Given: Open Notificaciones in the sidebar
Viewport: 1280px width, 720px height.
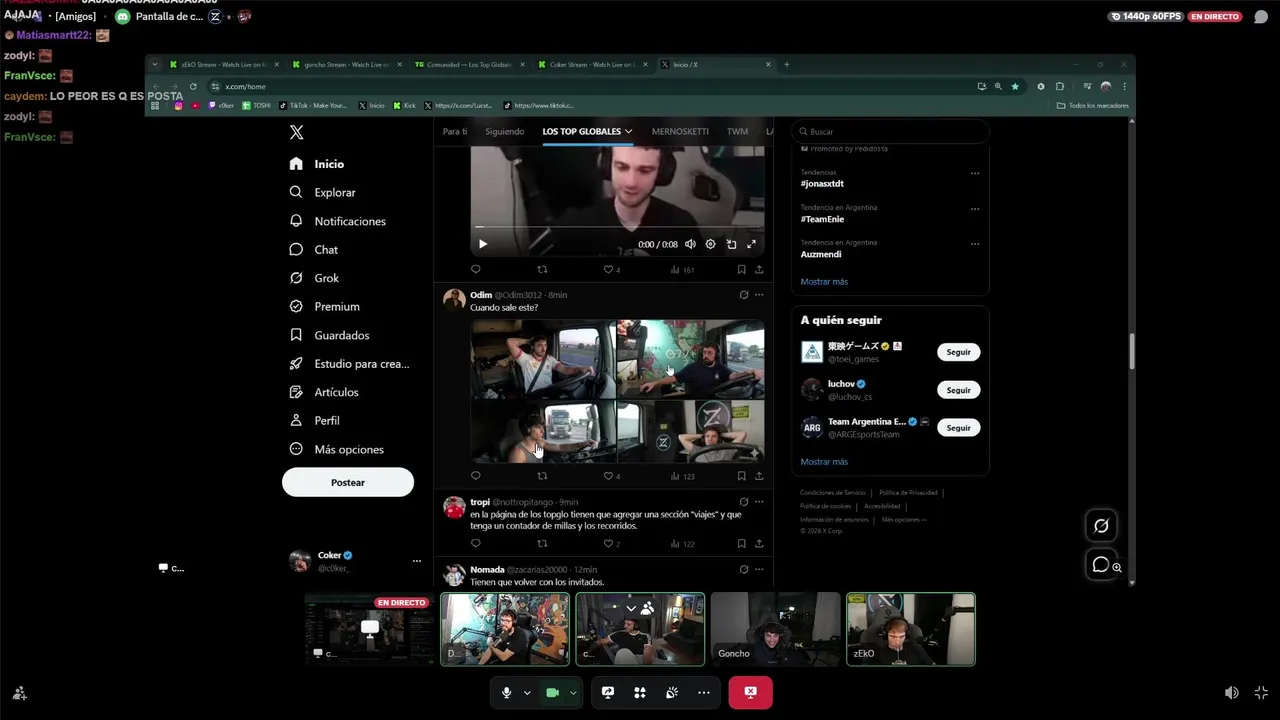Looking at the screenshot, I should 337,221.
